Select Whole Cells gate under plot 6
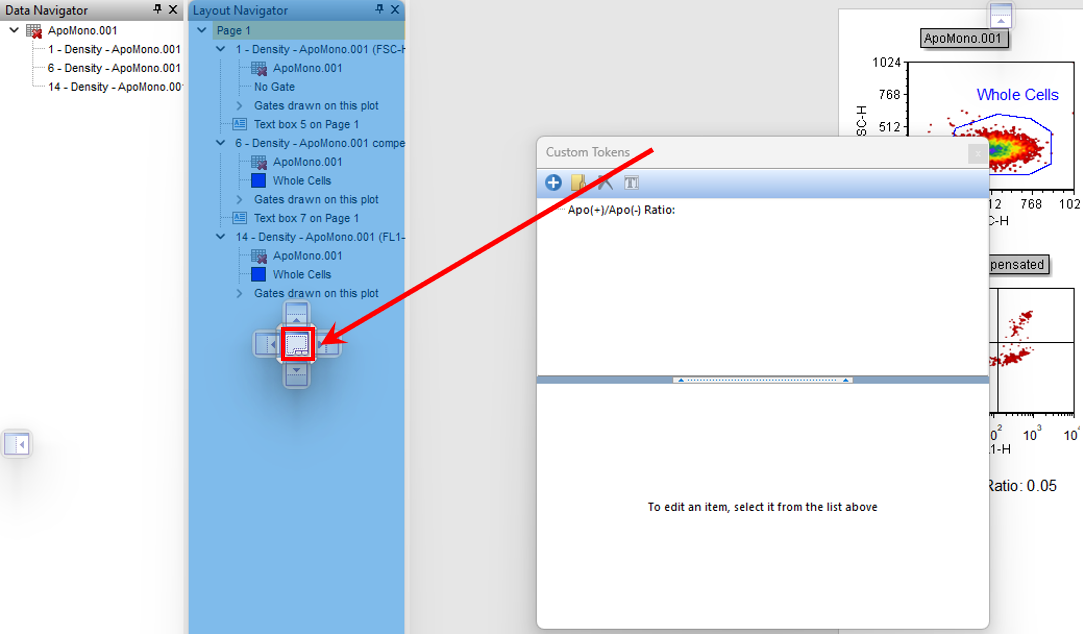 [x=302, y=181]
